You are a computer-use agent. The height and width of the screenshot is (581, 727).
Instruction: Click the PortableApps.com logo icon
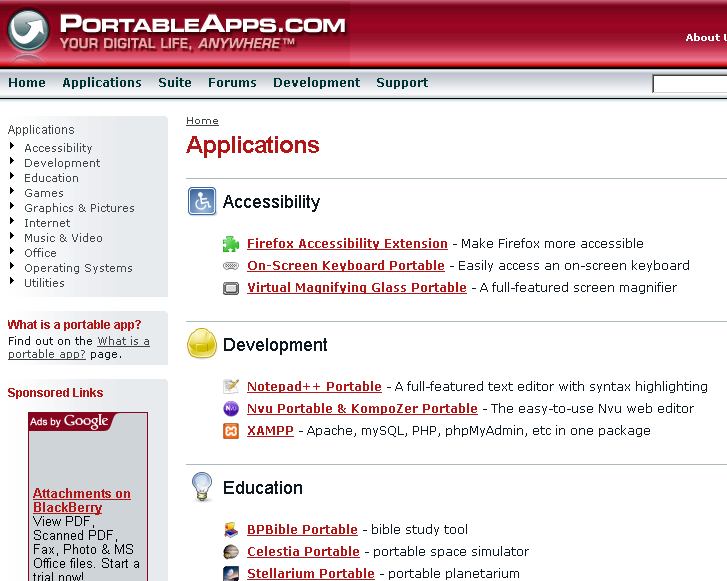point(28,30)
